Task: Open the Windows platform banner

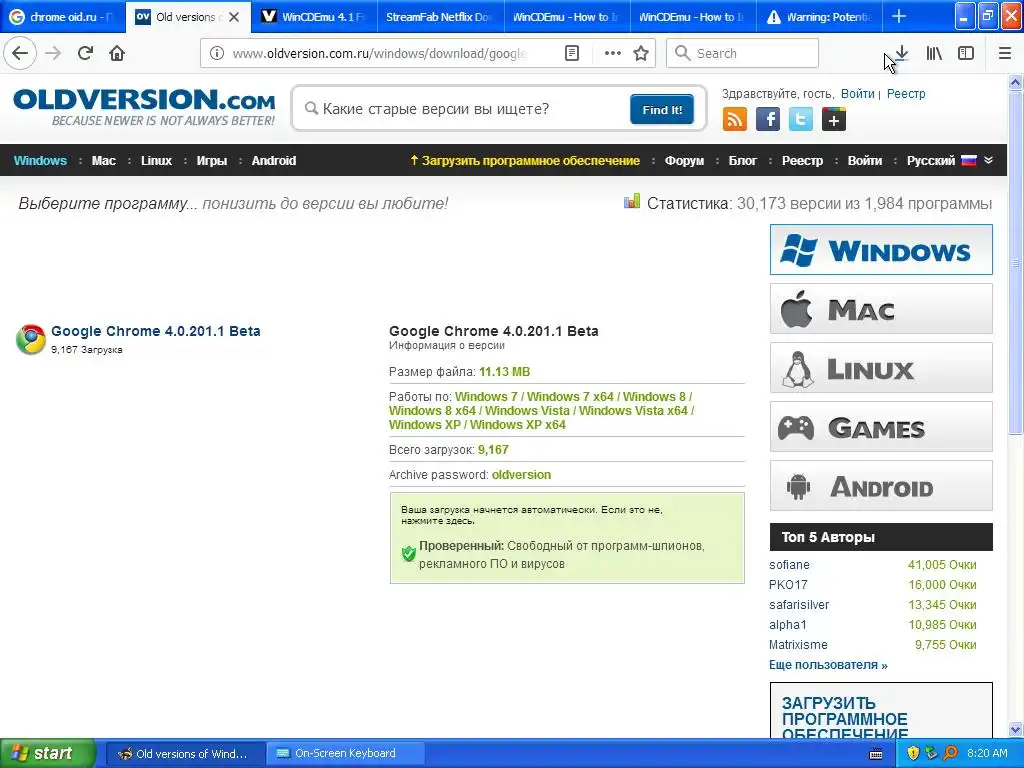Action: pos(881,249)
